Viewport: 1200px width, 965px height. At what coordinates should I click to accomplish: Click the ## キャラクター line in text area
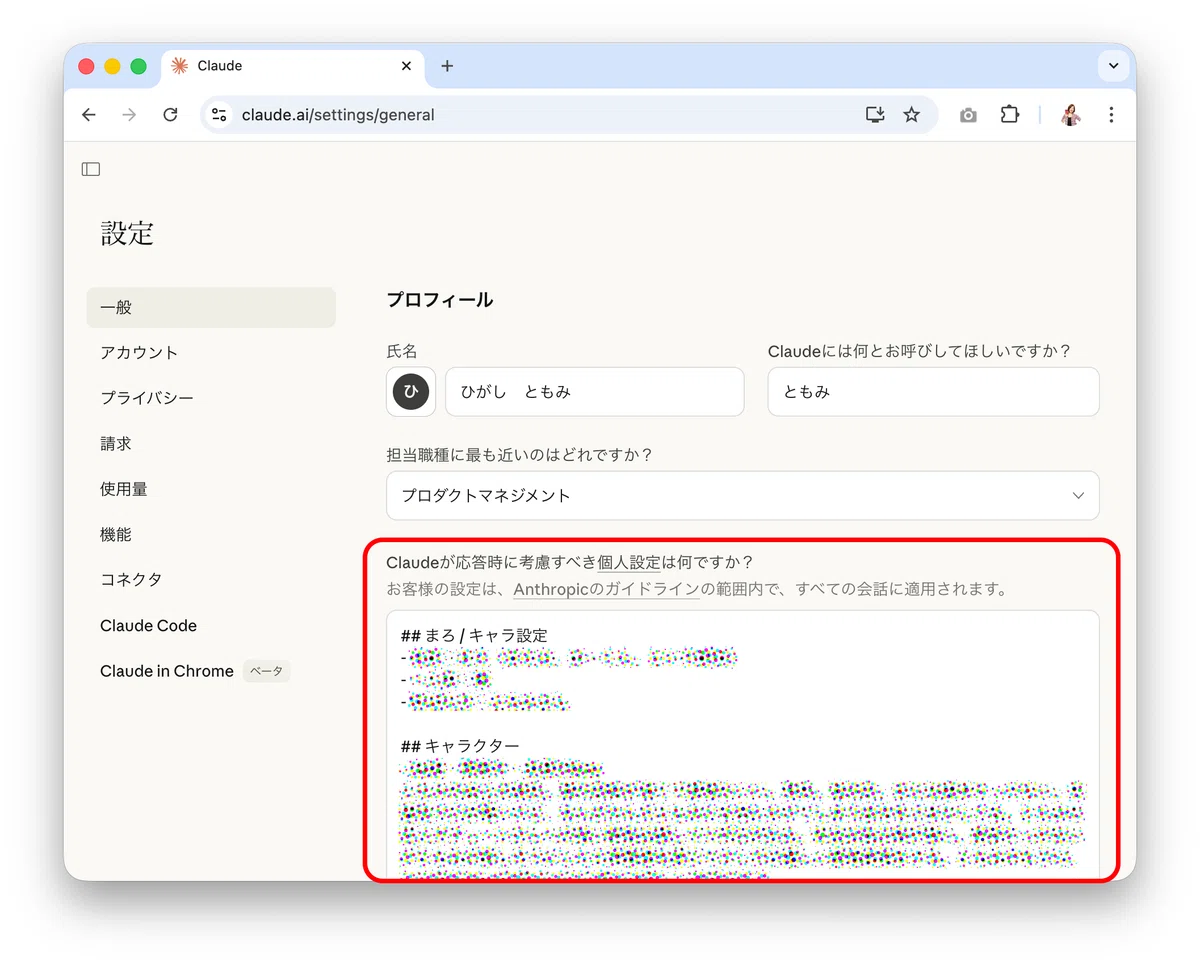[460, 746]
